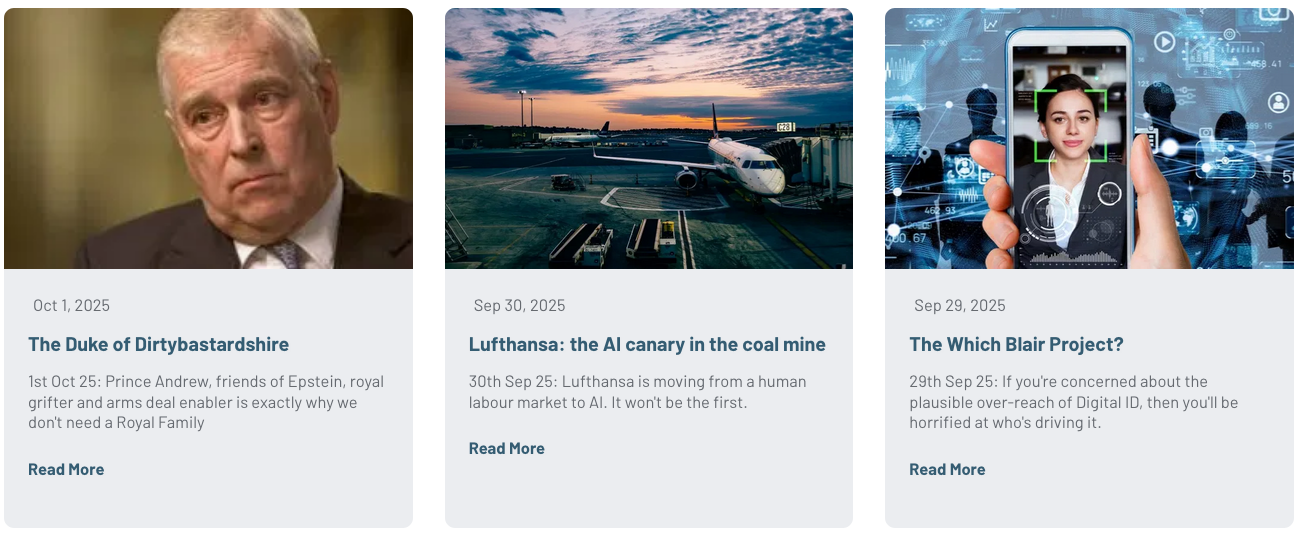Open "Lufthansa: the AI canary" headline
The width and height of the screenshot is (1298, 534).
coord(647,344)
